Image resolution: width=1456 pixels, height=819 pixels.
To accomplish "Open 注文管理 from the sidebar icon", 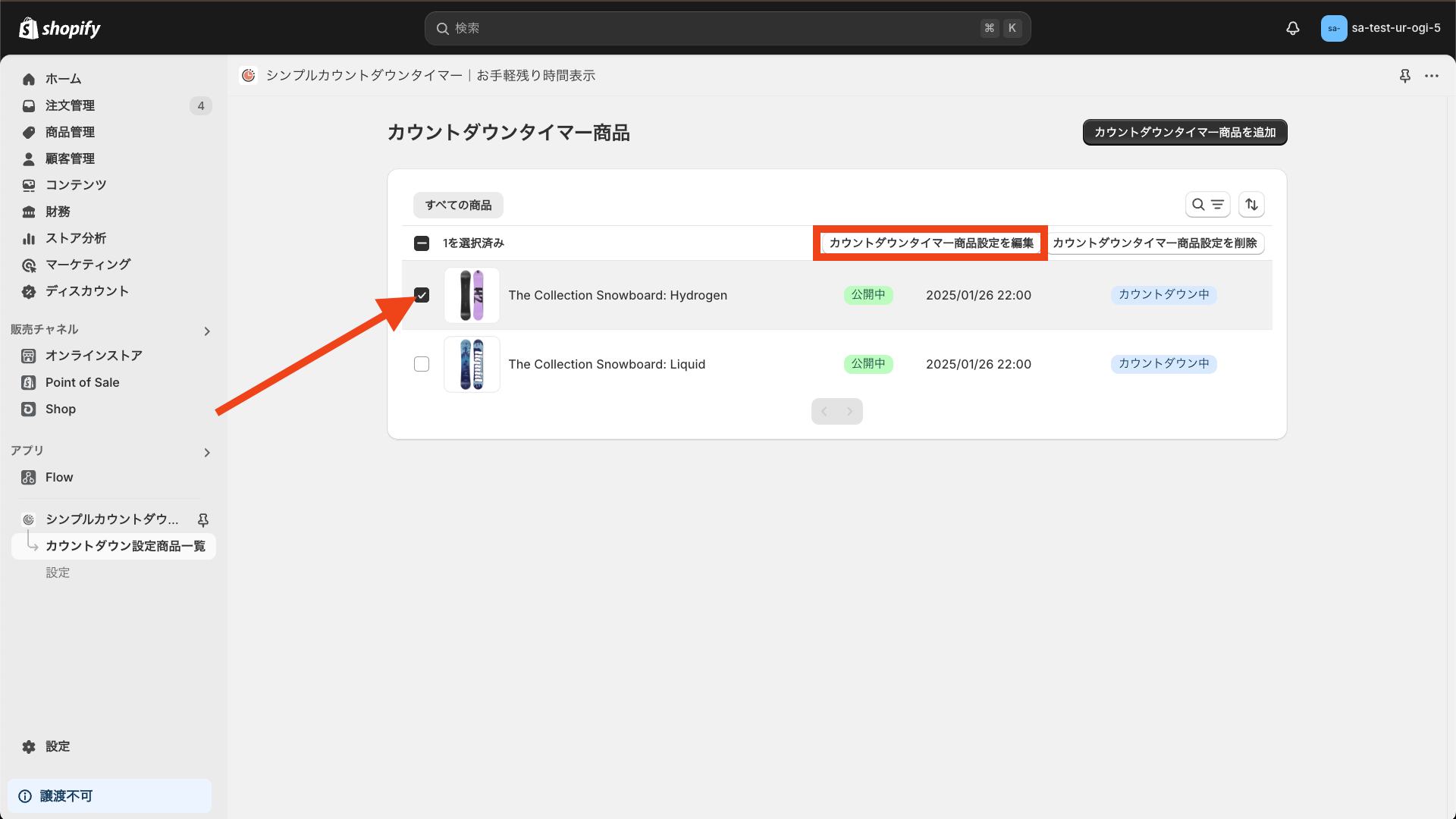I will (29, 105).
